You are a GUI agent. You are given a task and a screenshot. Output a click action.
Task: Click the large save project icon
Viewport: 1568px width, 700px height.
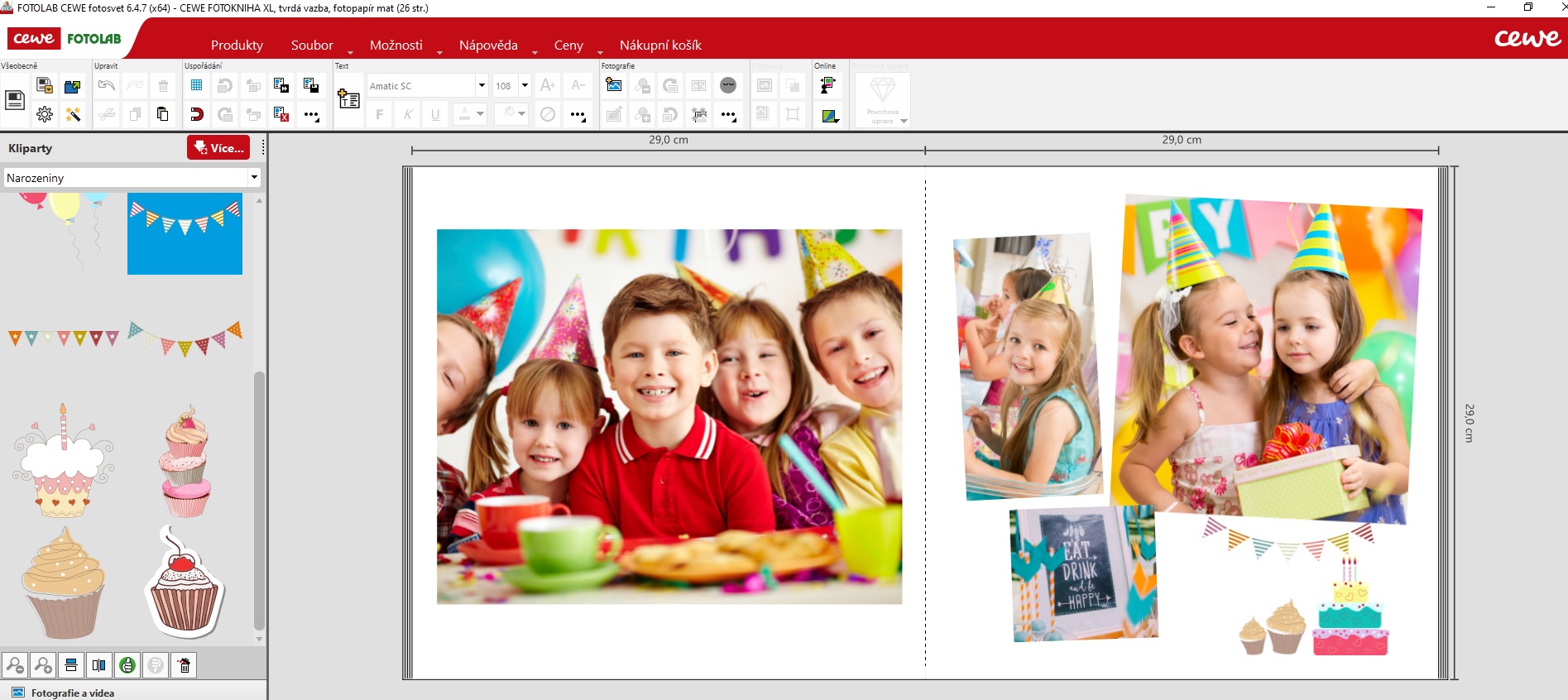tap(15, 100)
